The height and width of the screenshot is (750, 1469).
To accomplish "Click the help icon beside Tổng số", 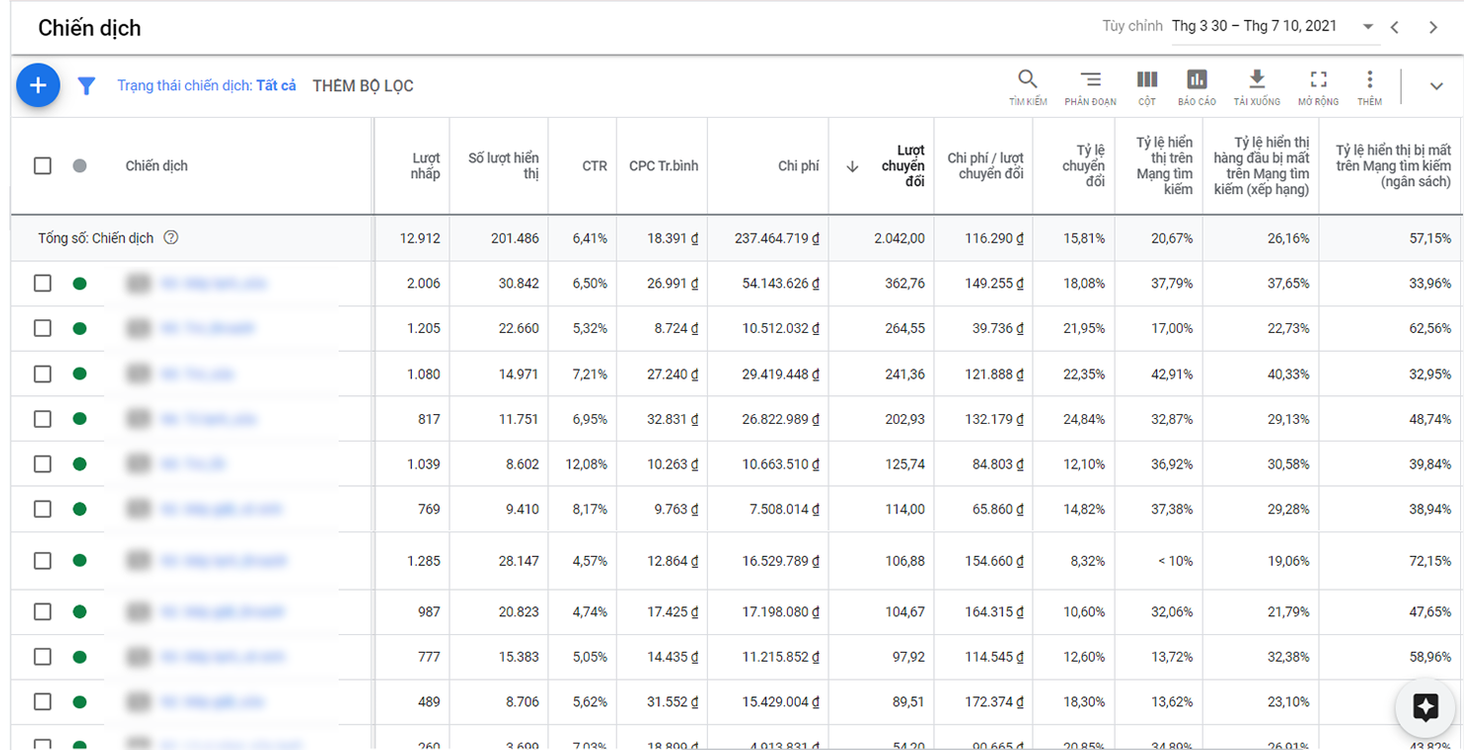I will 171,238.
